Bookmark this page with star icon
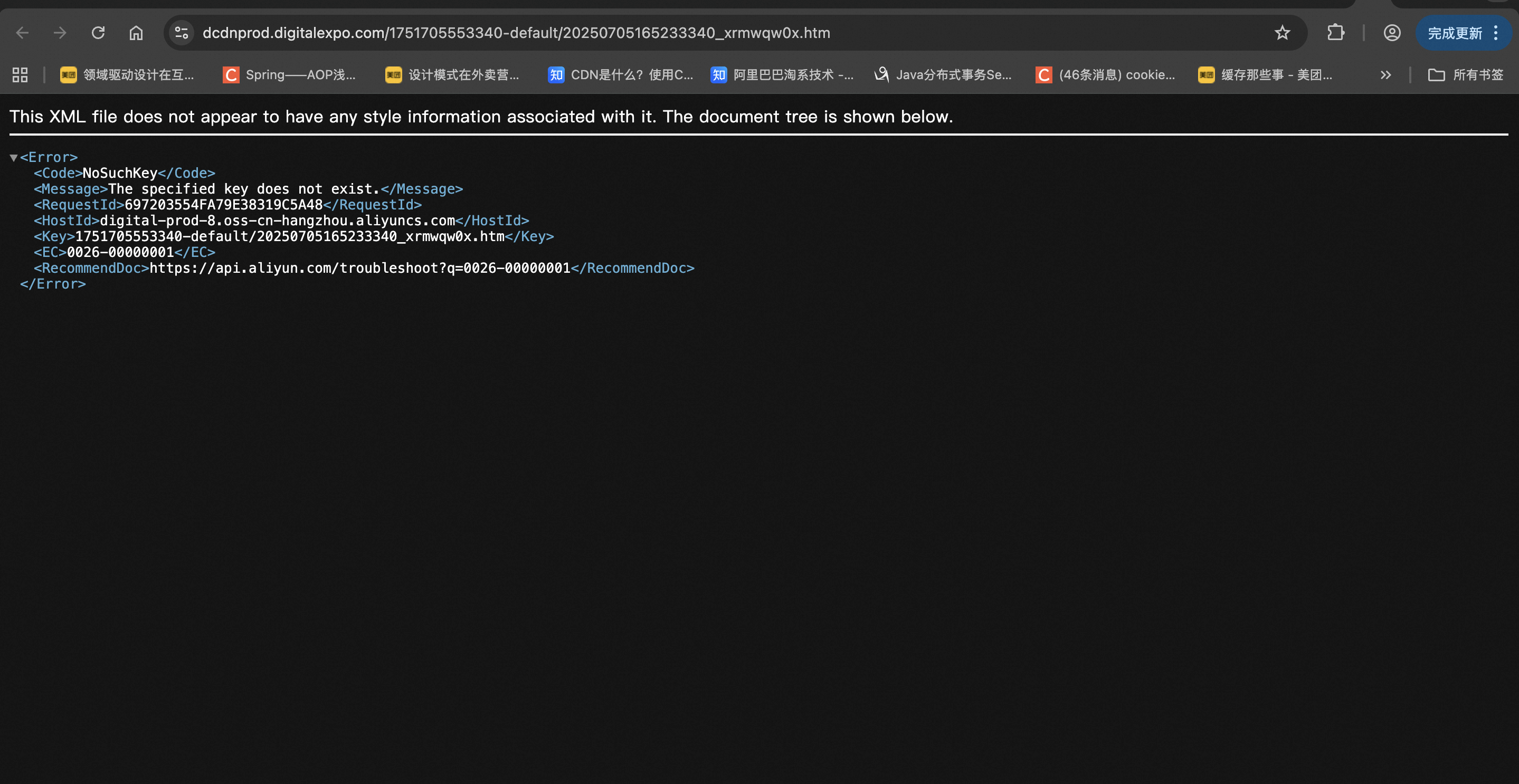Image resolution: width=1519 pixels, height=784 pixels. pos(1282,33)
